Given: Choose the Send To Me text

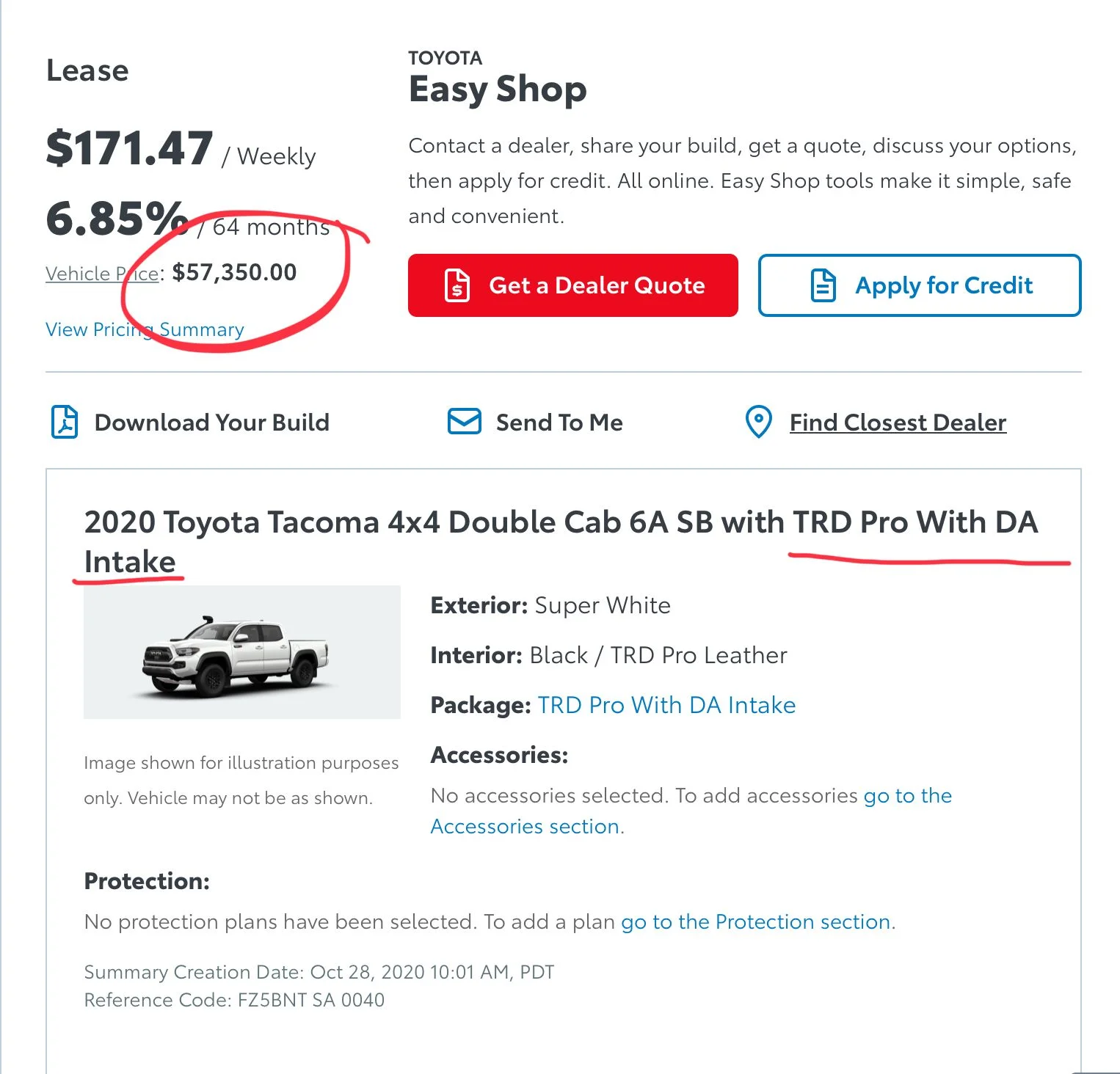Looking at the screenshot, I should [x=559, y=423].
